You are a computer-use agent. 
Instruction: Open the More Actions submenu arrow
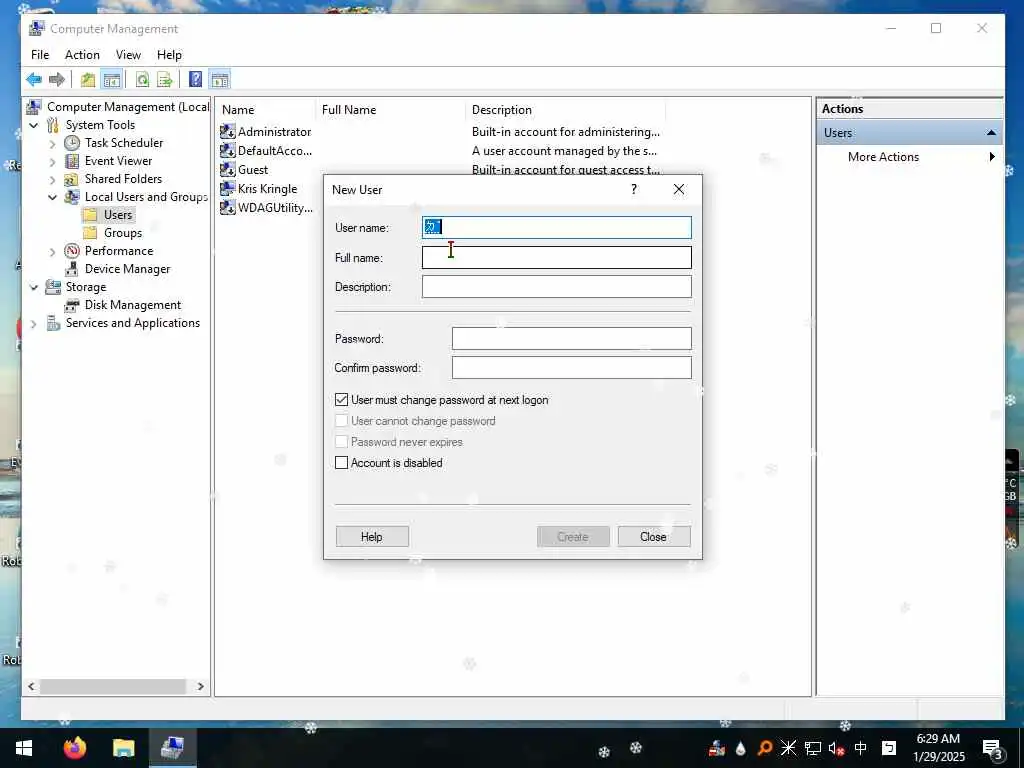pyautogui.click(x=992, y=157)
